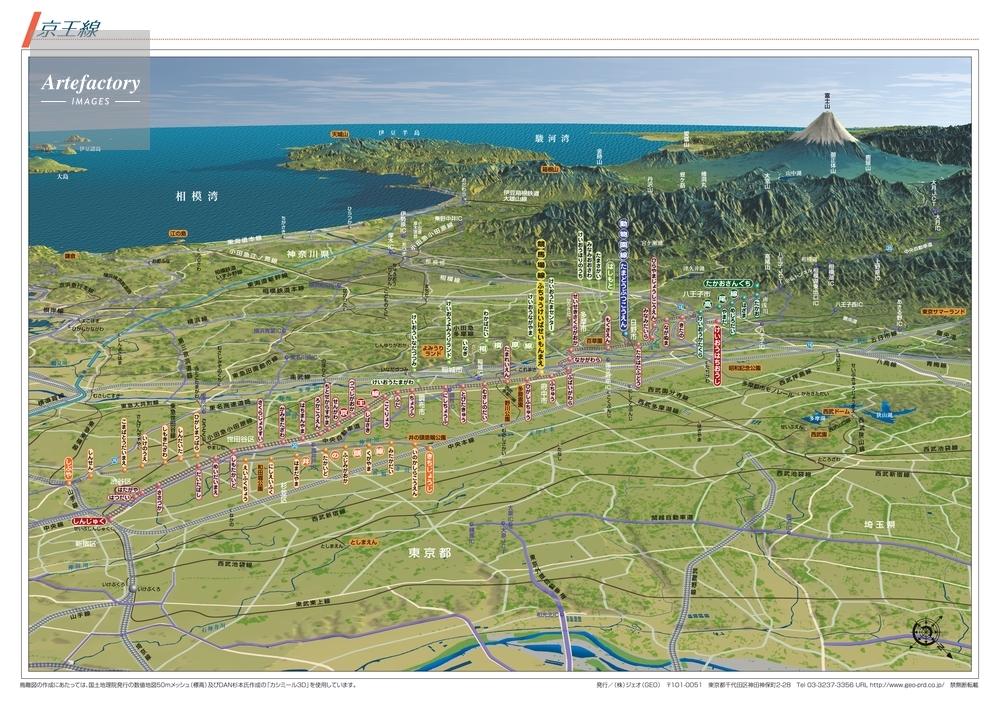The width and height of the screenshot is (1000, 707).
Task: Click the 東京都 prefecture label
Action: tap(431, 553)
